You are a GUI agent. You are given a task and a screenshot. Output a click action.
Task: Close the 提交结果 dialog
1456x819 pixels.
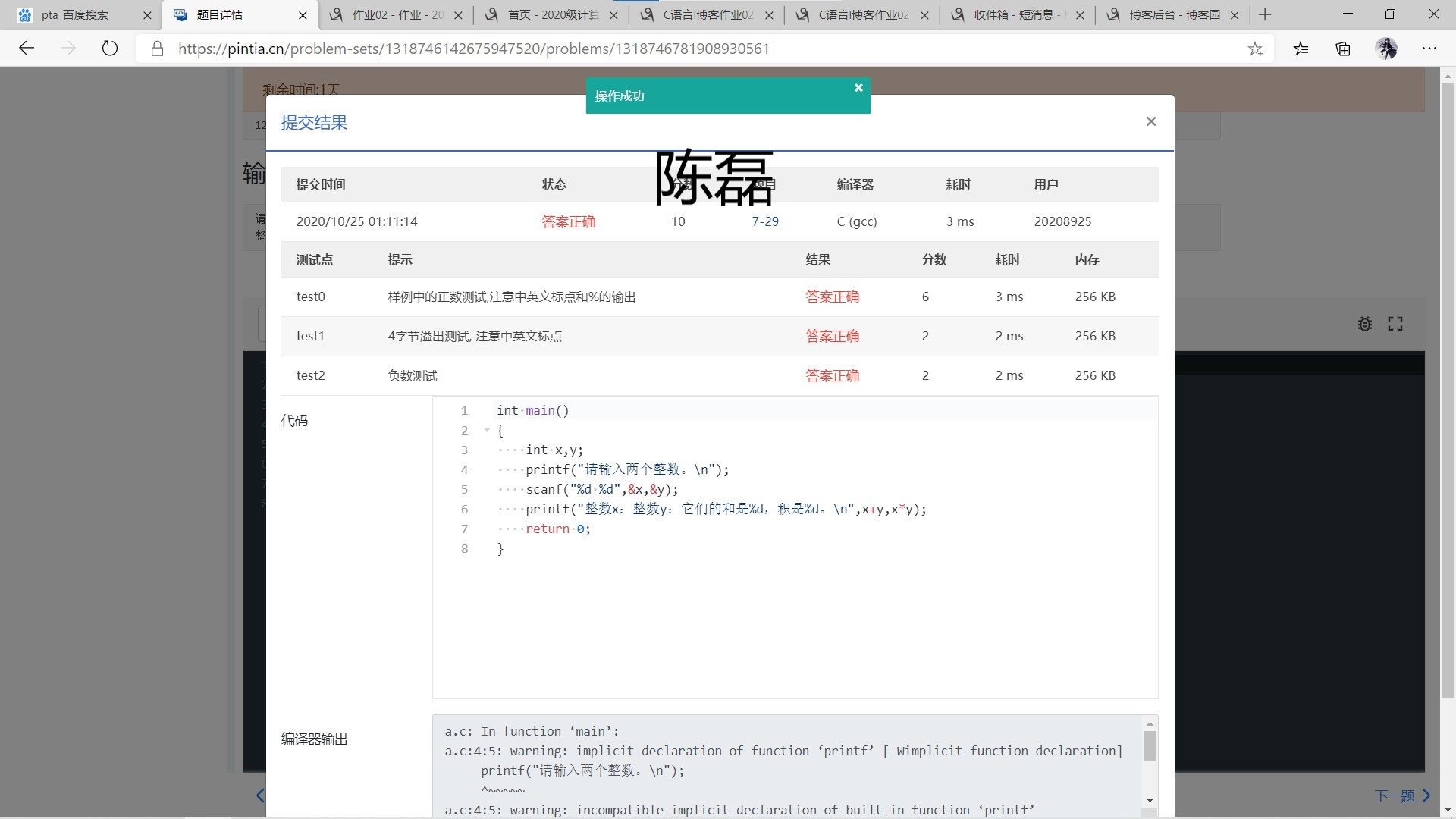[1150, 121]
